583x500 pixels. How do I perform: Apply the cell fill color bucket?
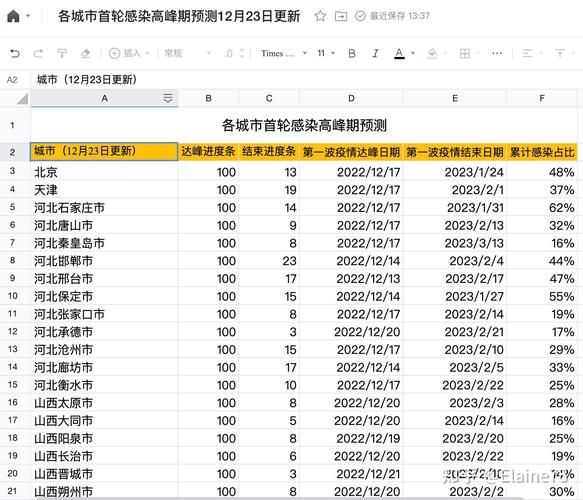pos(432,54)
